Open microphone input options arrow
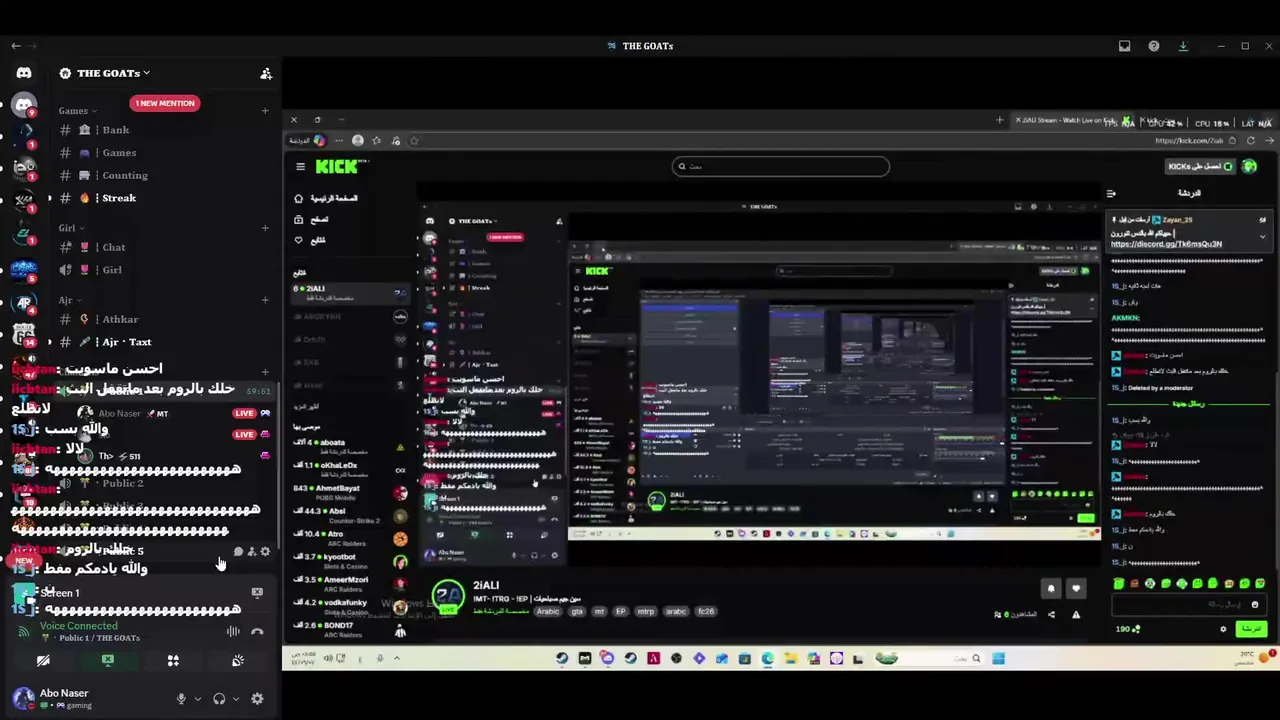This screenshot has width=1280, height=720. coord(197,699)
